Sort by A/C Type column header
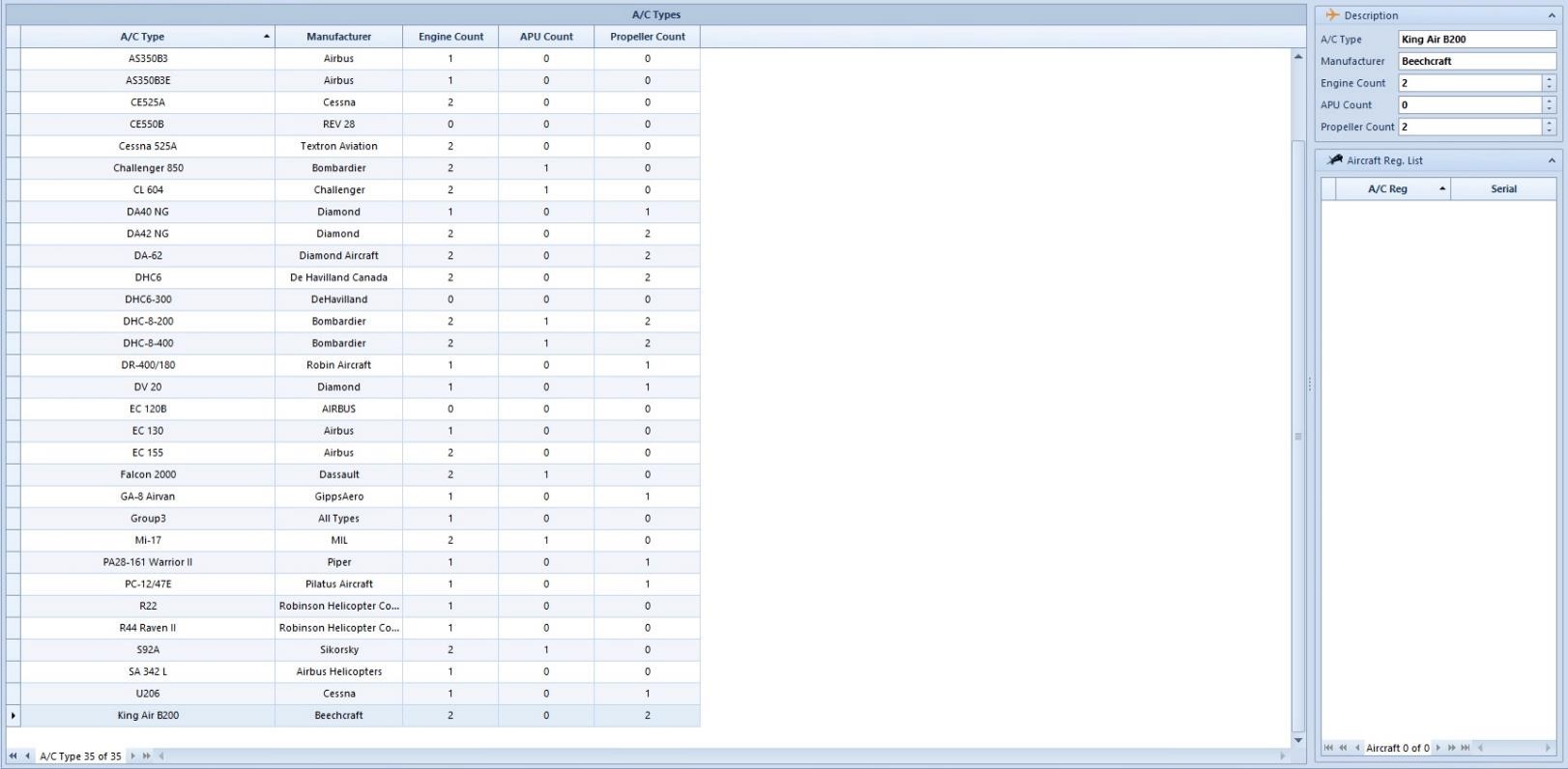This screenshot has height=769, width=1568. 148,37
